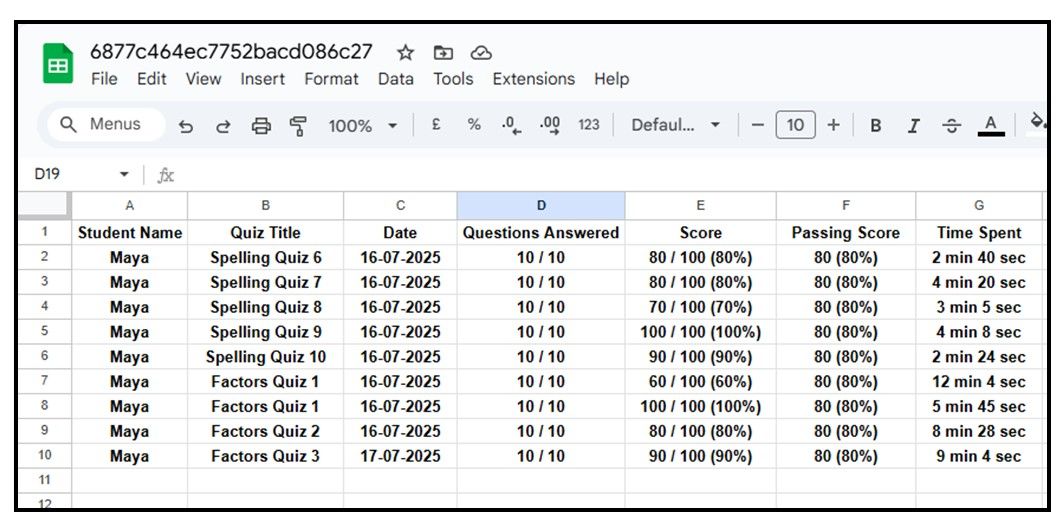Click the increase font size plus button

(x=833, y=125)
